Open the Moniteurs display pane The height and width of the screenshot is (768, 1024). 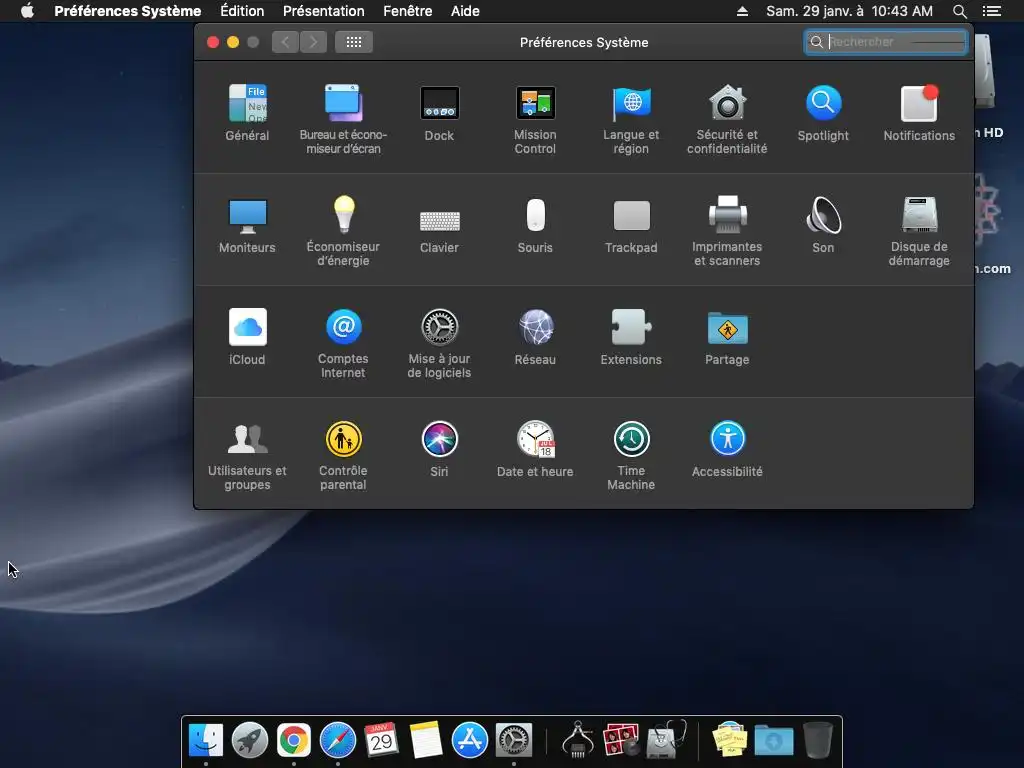[x=247, y=225]
